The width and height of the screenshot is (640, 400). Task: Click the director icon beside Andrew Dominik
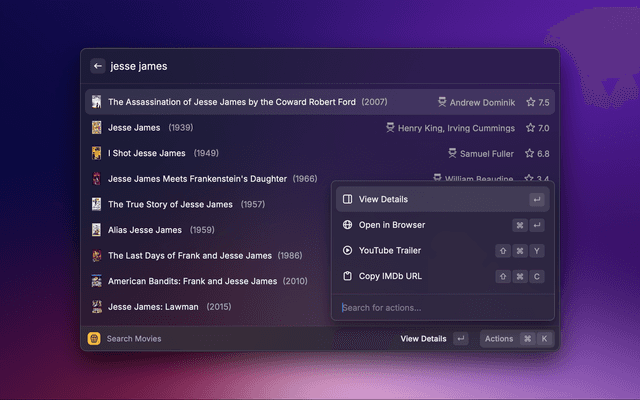click(442, 102)
